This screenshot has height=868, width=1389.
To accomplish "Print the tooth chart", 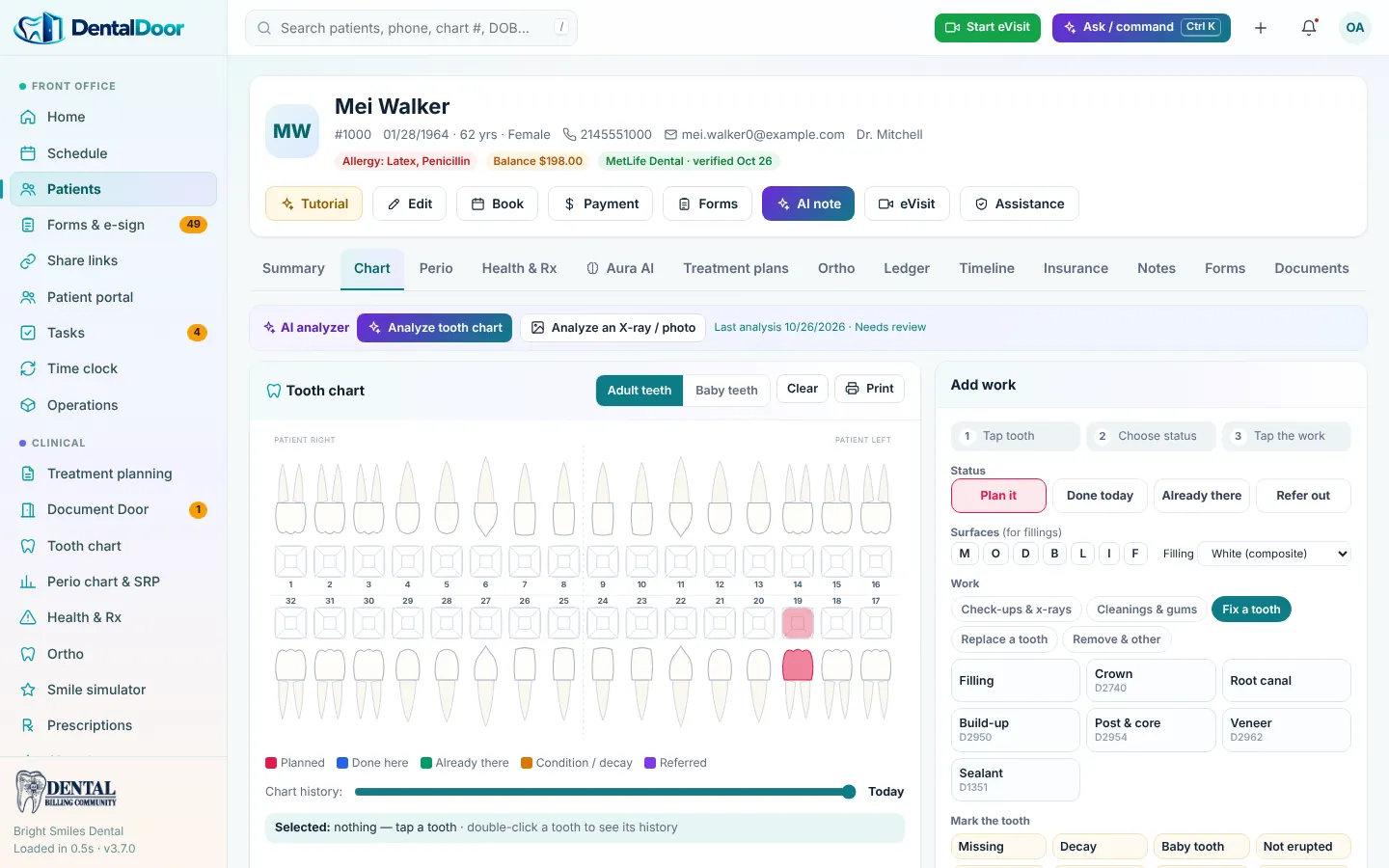I will click(869, 389).
